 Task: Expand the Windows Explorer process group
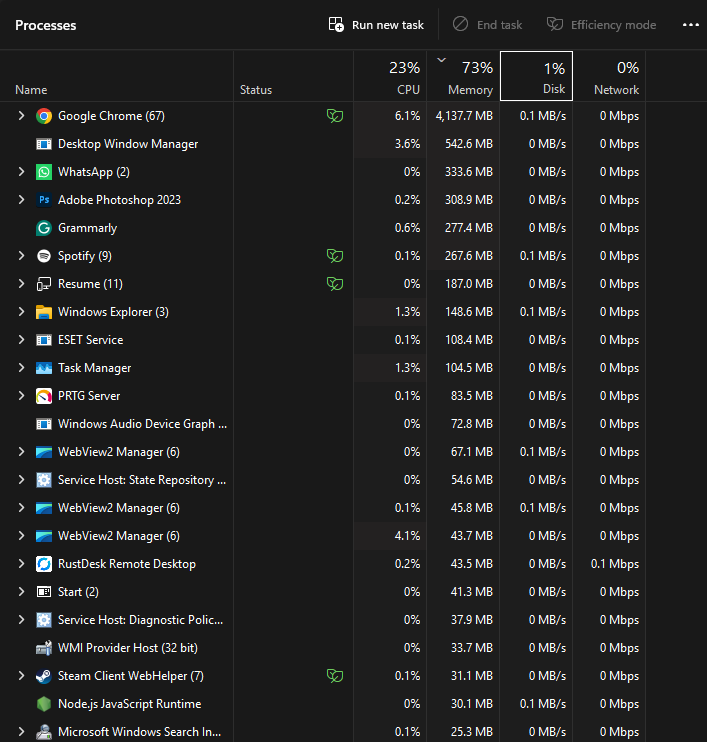21,312
